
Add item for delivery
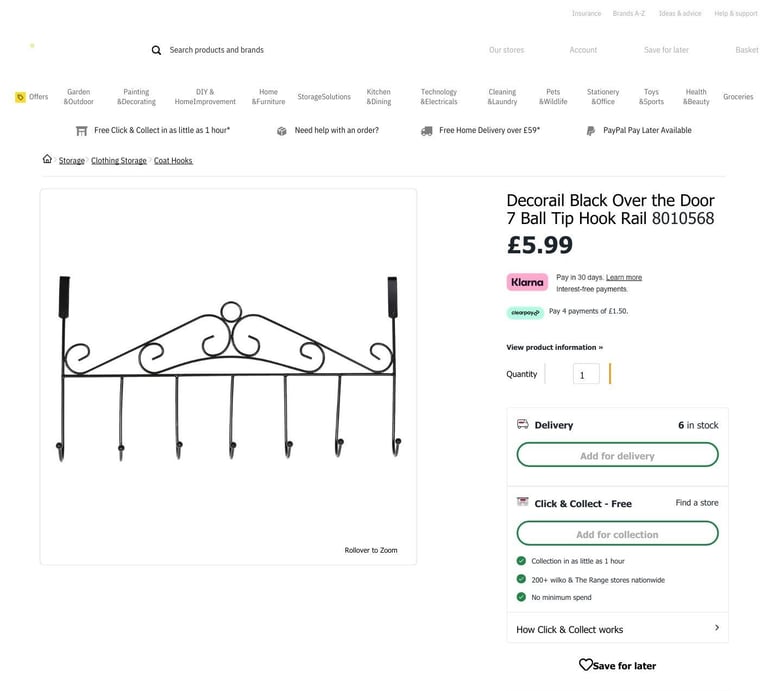pyautogui.click(x=618, y=455)
